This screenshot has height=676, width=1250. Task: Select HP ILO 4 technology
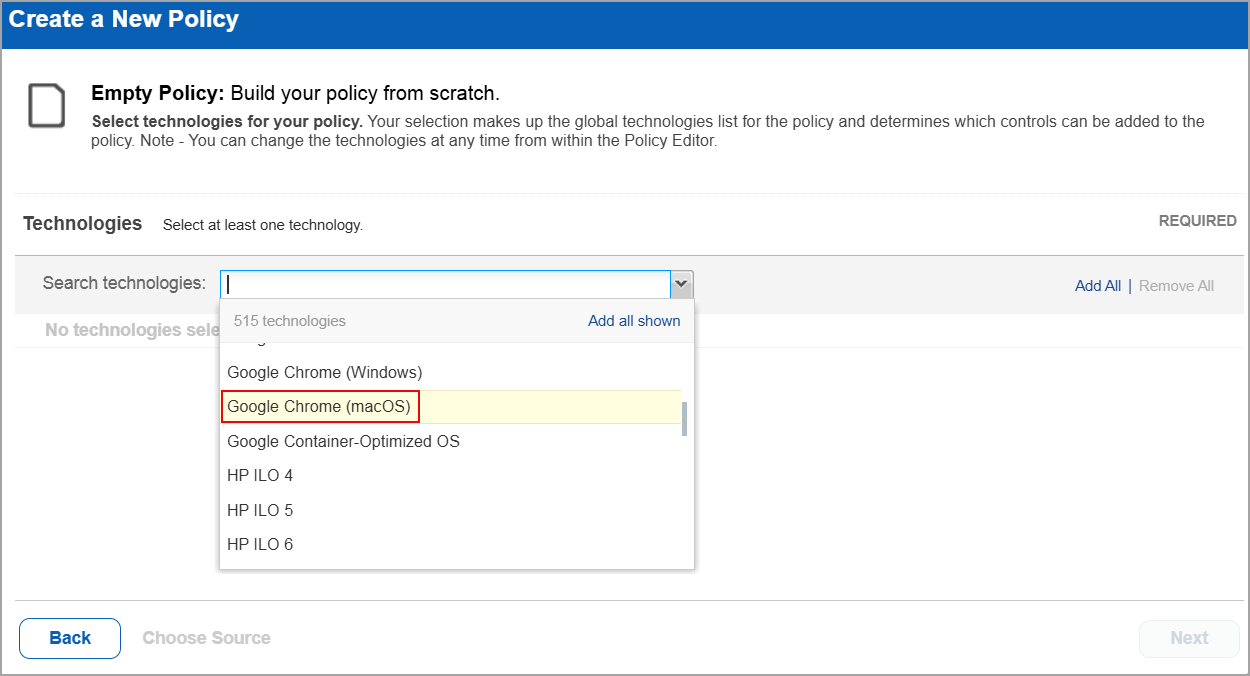tap(450, 476)
